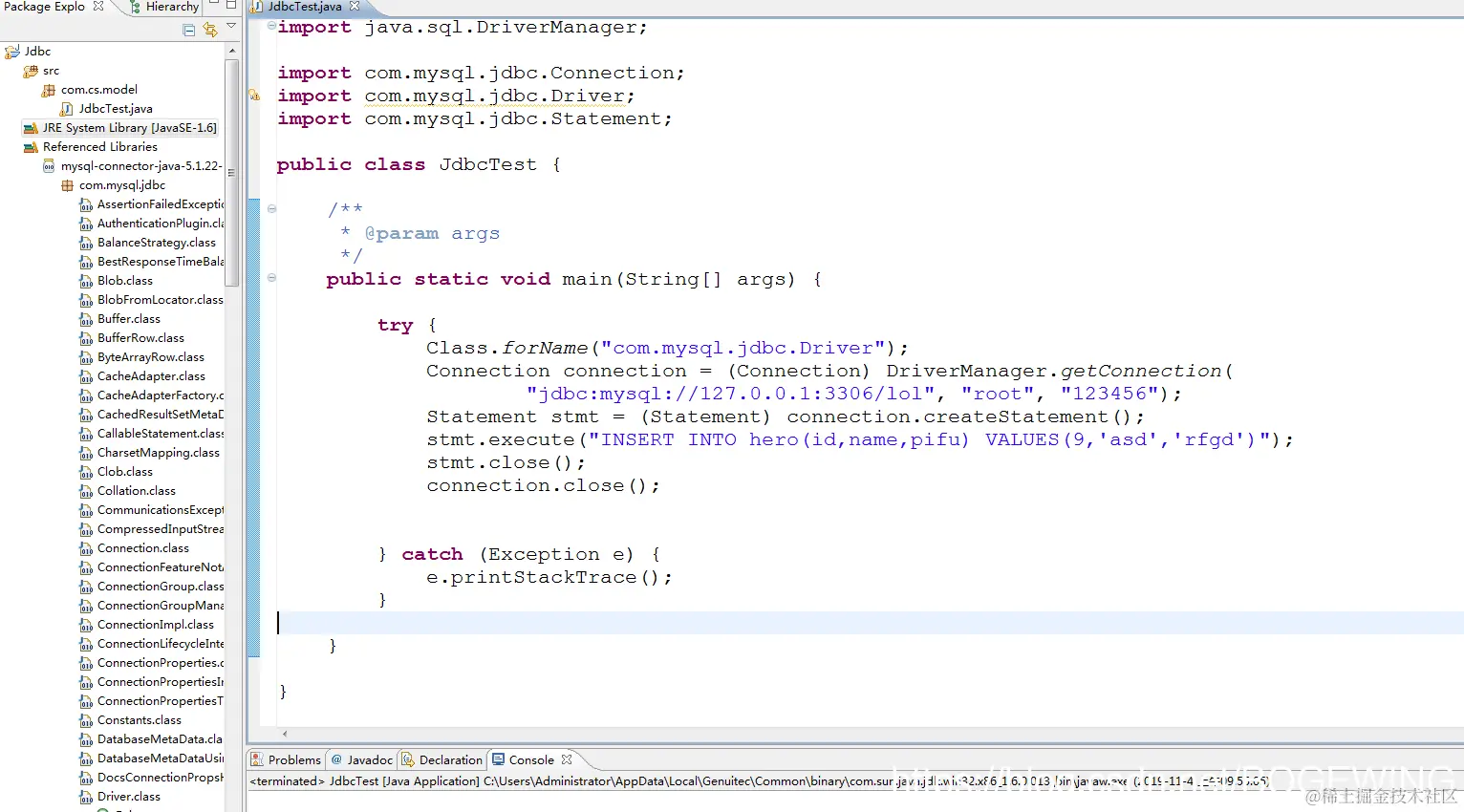Collapse the Javadoc comment fold marker
This screenshot has height=812, width=1464.
pos(271,209)
